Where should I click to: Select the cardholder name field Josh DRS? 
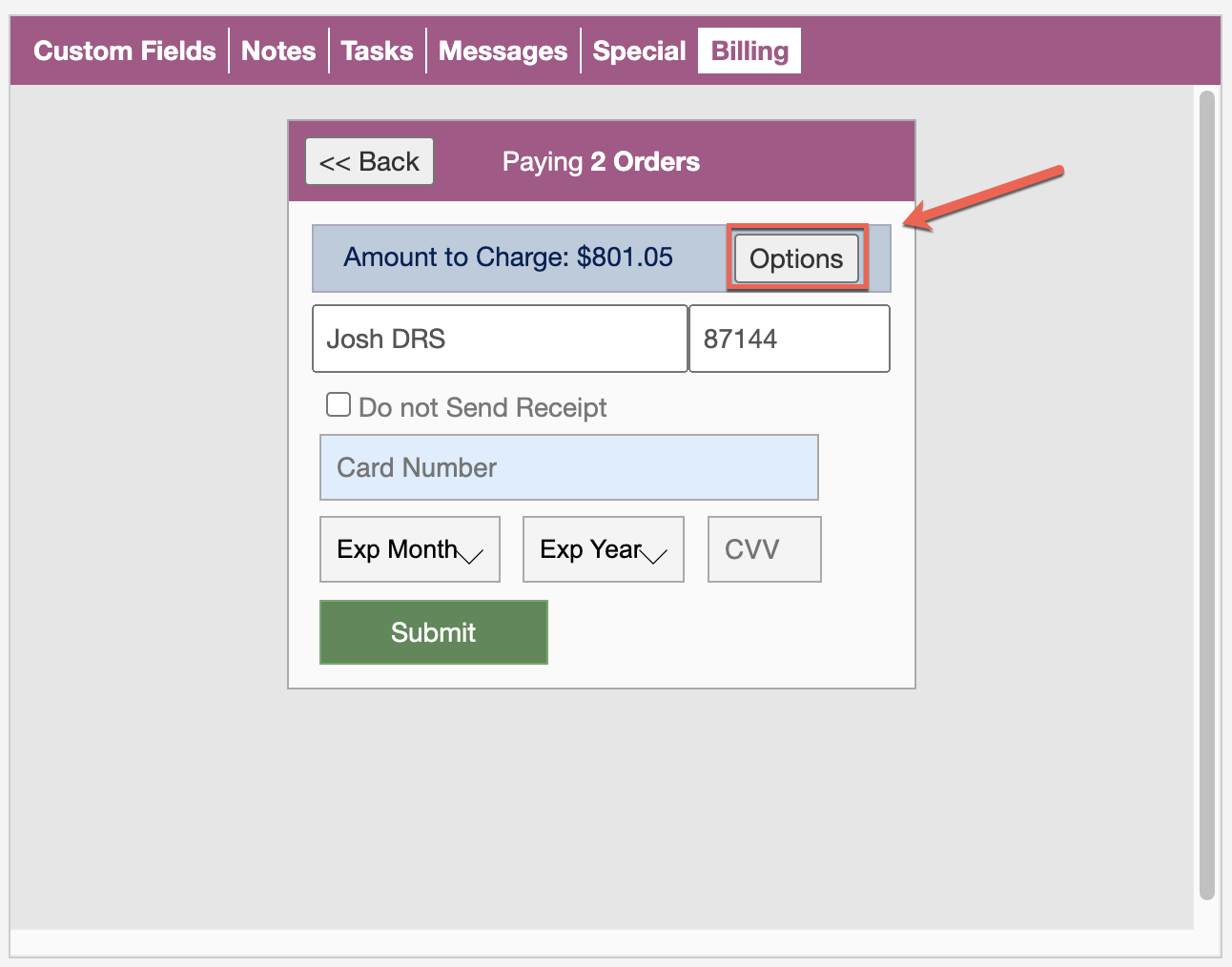(x=500, y=339)
